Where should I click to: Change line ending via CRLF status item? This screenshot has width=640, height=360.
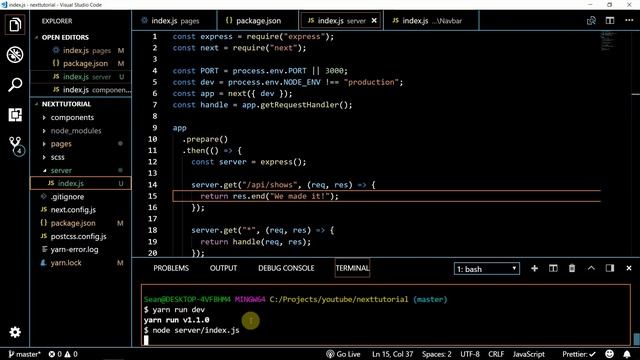pos(496,354)
